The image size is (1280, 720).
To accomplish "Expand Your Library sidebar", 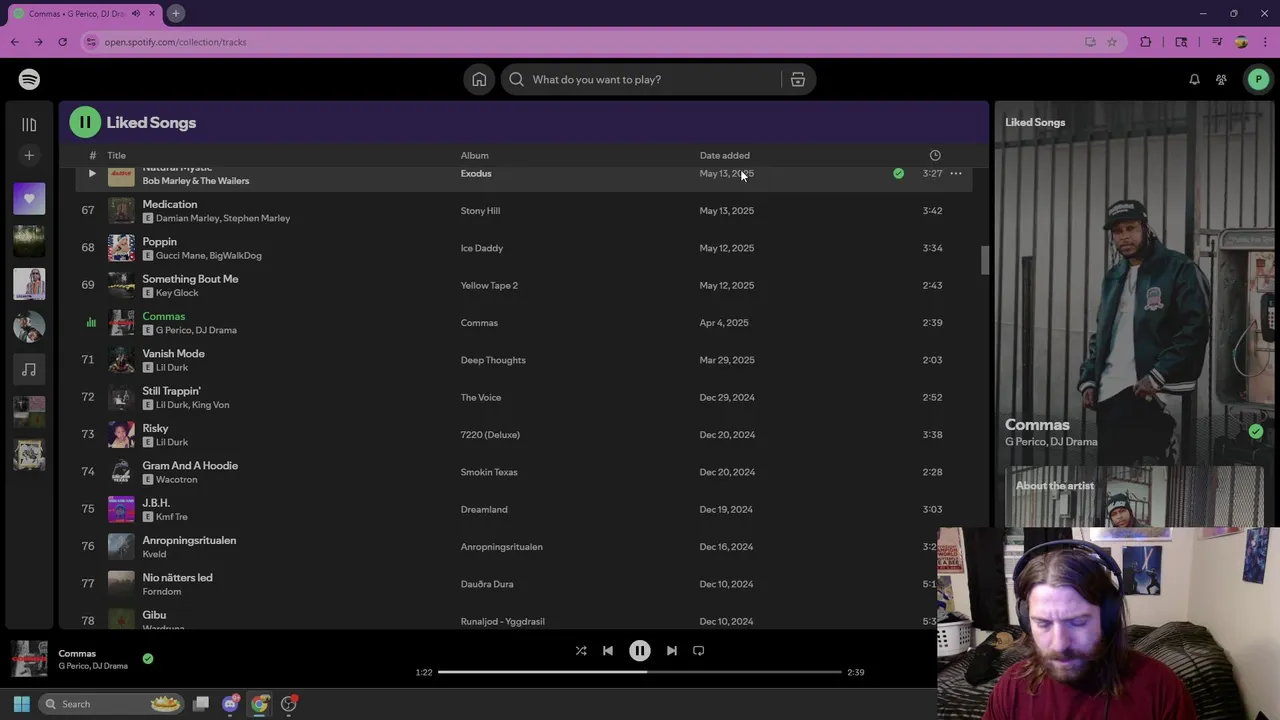I will point(29,124).
